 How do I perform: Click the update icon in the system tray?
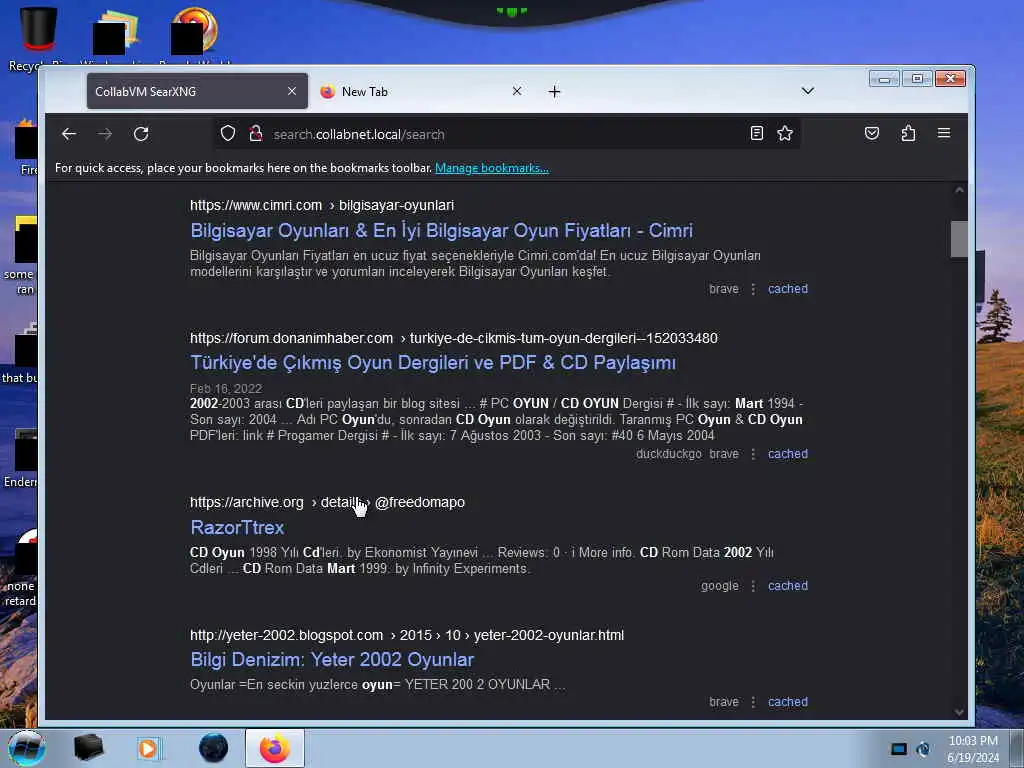point(923,749)
